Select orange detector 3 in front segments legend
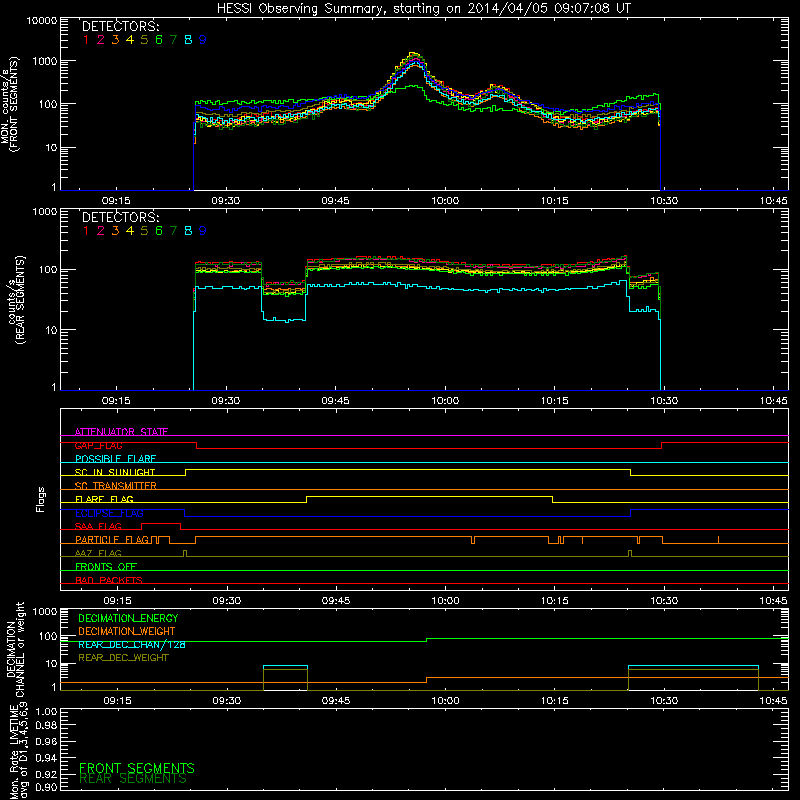This screenshot has width=800, height=800. tap(115, 40)
